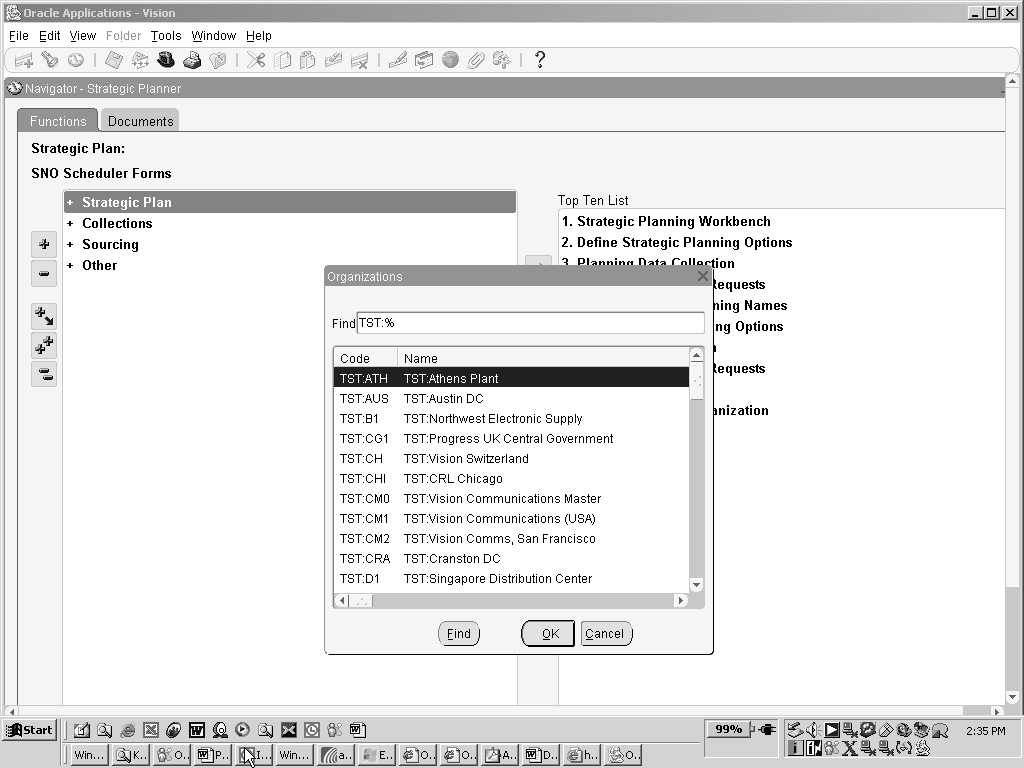Click the New record toolbar icon
Viewport: 1024px width, 768px height.
coord(24,60)
